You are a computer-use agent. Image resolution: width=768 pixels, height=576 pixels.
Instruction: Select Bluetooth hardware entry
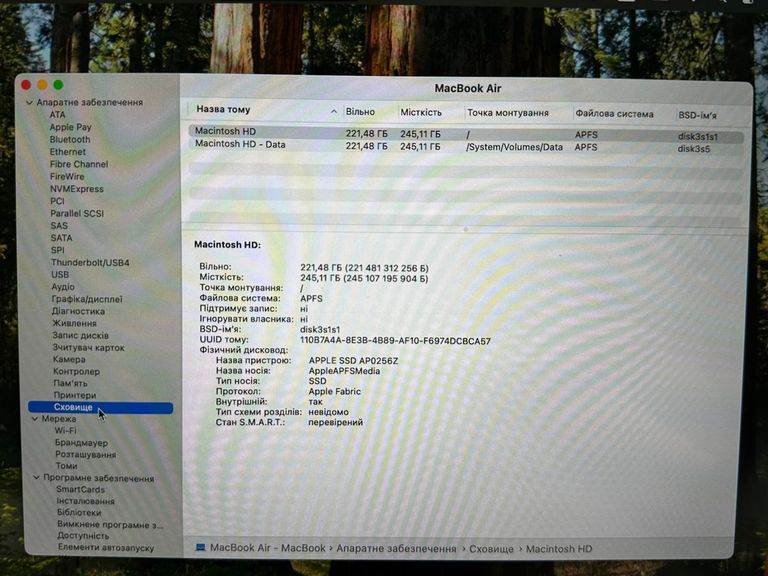click(x=70, y=140)
